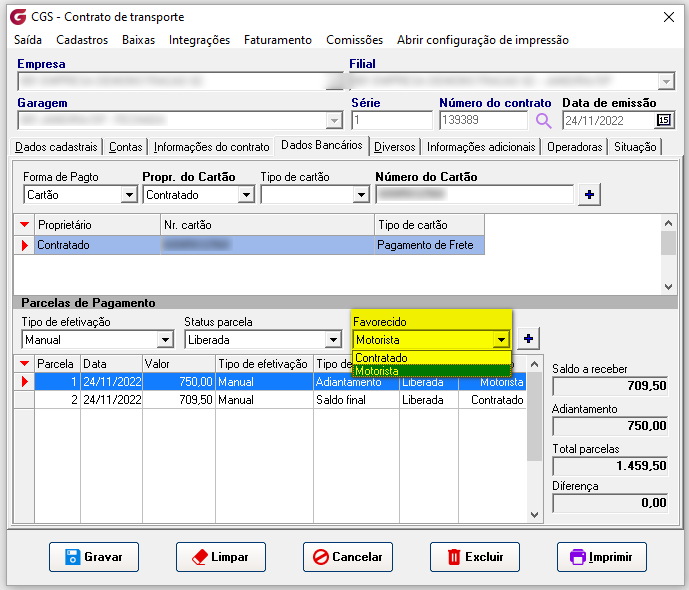
Task: Click the Nr. cartão column header
Action: (268, 225)
